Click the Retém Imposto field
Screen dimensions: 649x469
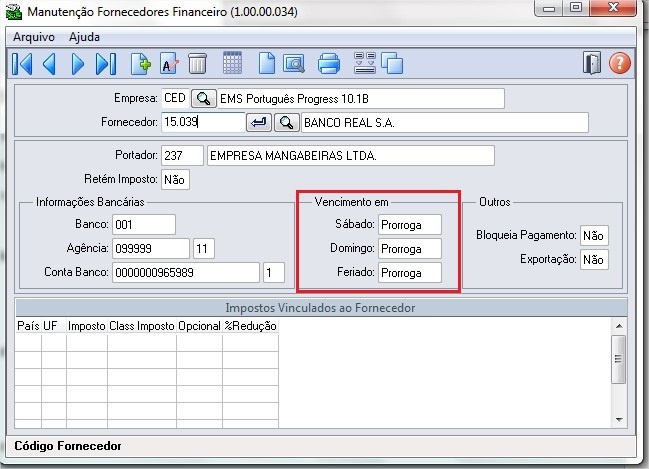pyautogui.click(x=175, y=180)
